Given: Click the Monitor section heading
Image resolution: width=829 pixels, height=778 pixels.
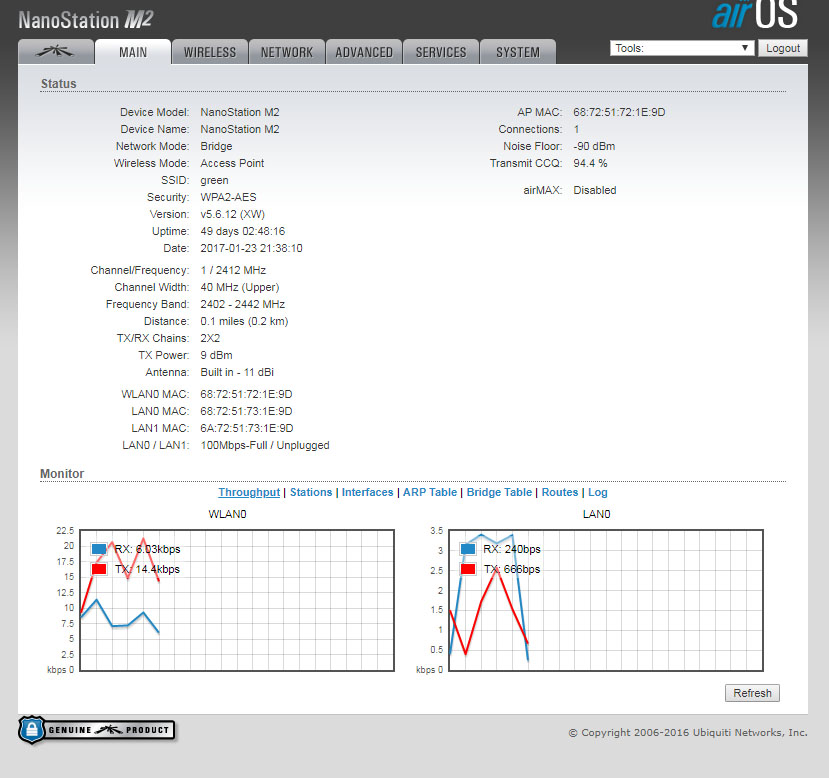Looking at the screenshot, I should 62,474.
